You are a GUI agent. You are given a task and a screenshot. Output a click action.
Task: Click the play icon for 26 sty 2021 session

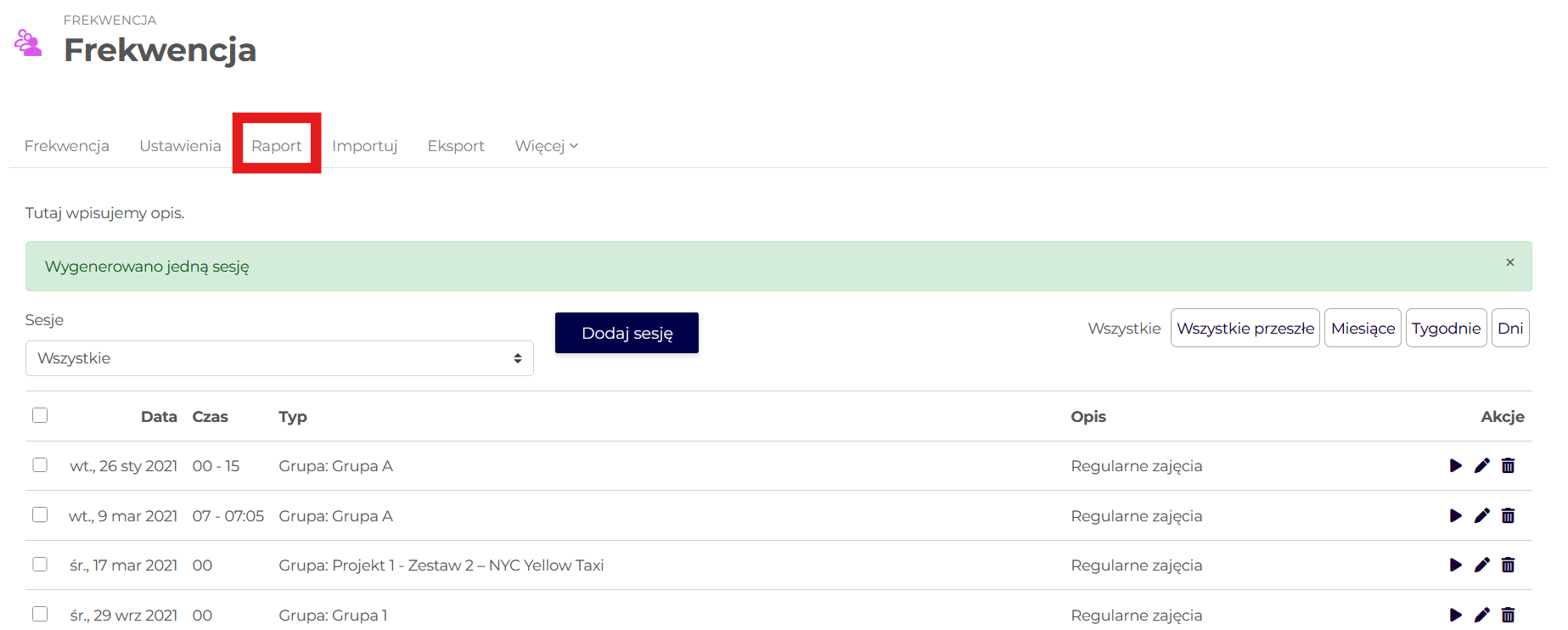click(x=1455, y=465)
